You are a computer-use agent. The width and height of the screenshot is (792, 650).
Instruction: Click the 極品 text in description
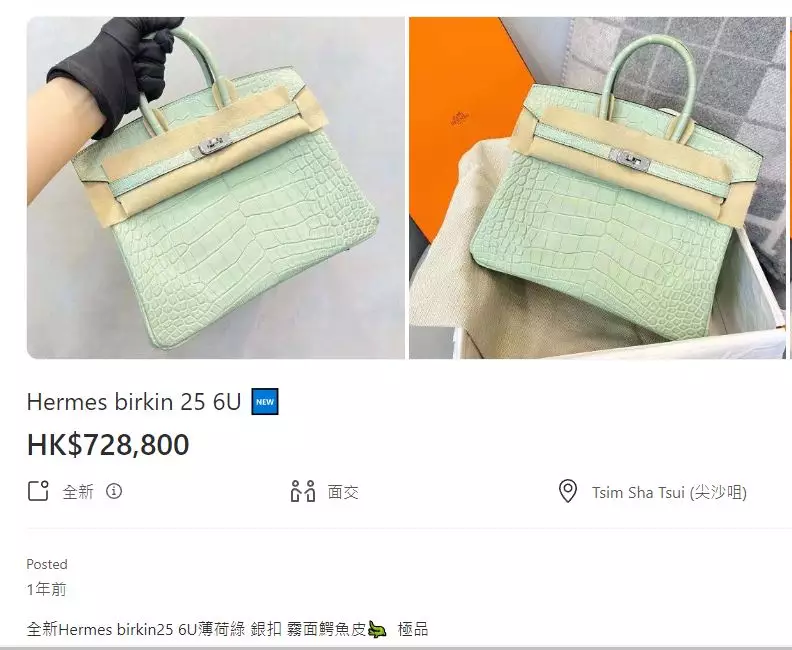(x=413, y=629)
